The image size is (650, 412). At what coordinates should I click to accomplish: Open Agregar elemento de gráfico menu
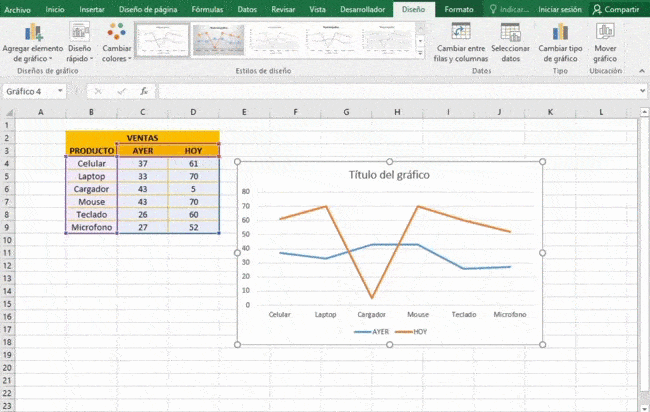[x=33, y=42]
